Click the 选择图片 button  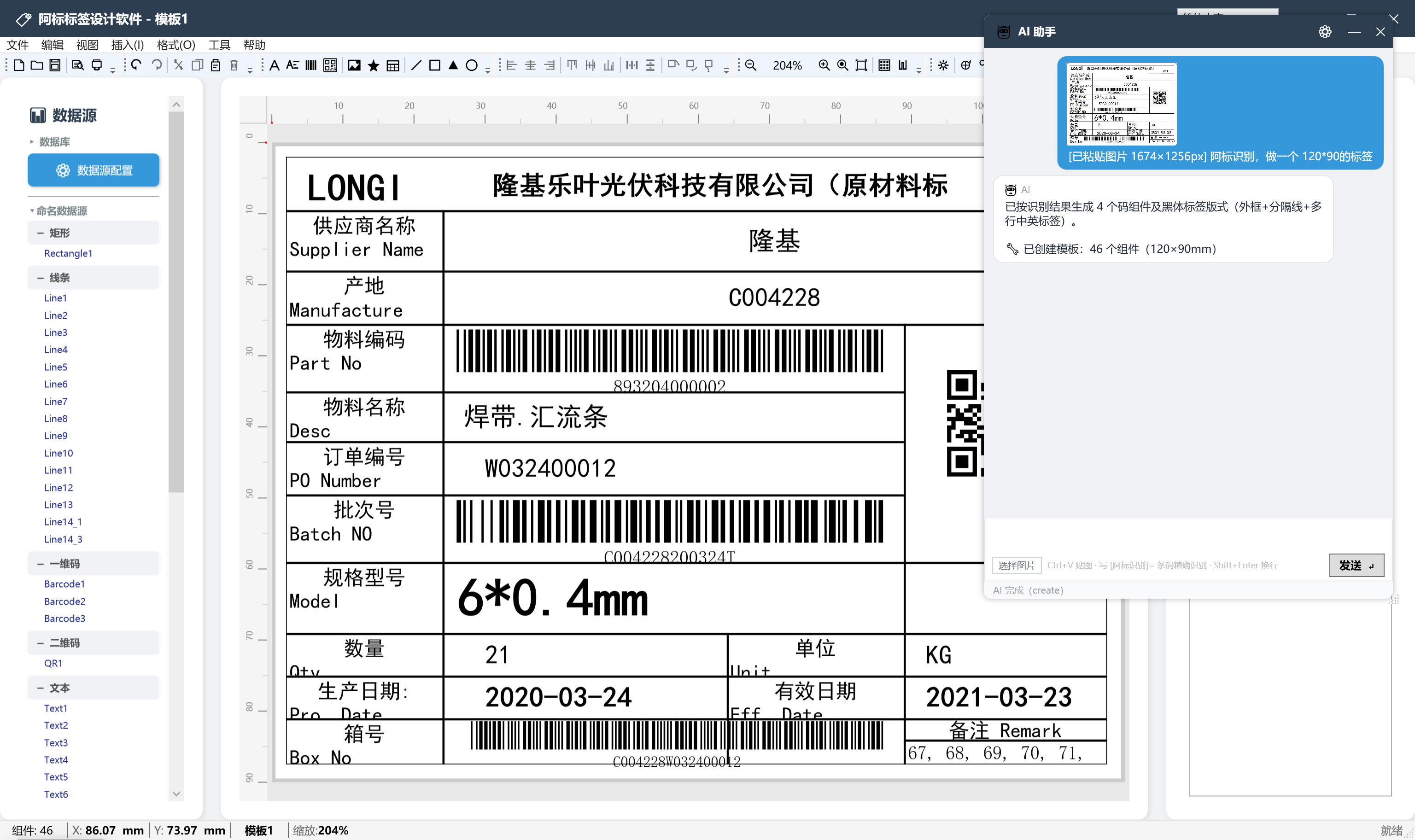click(x=1017, y=565)
